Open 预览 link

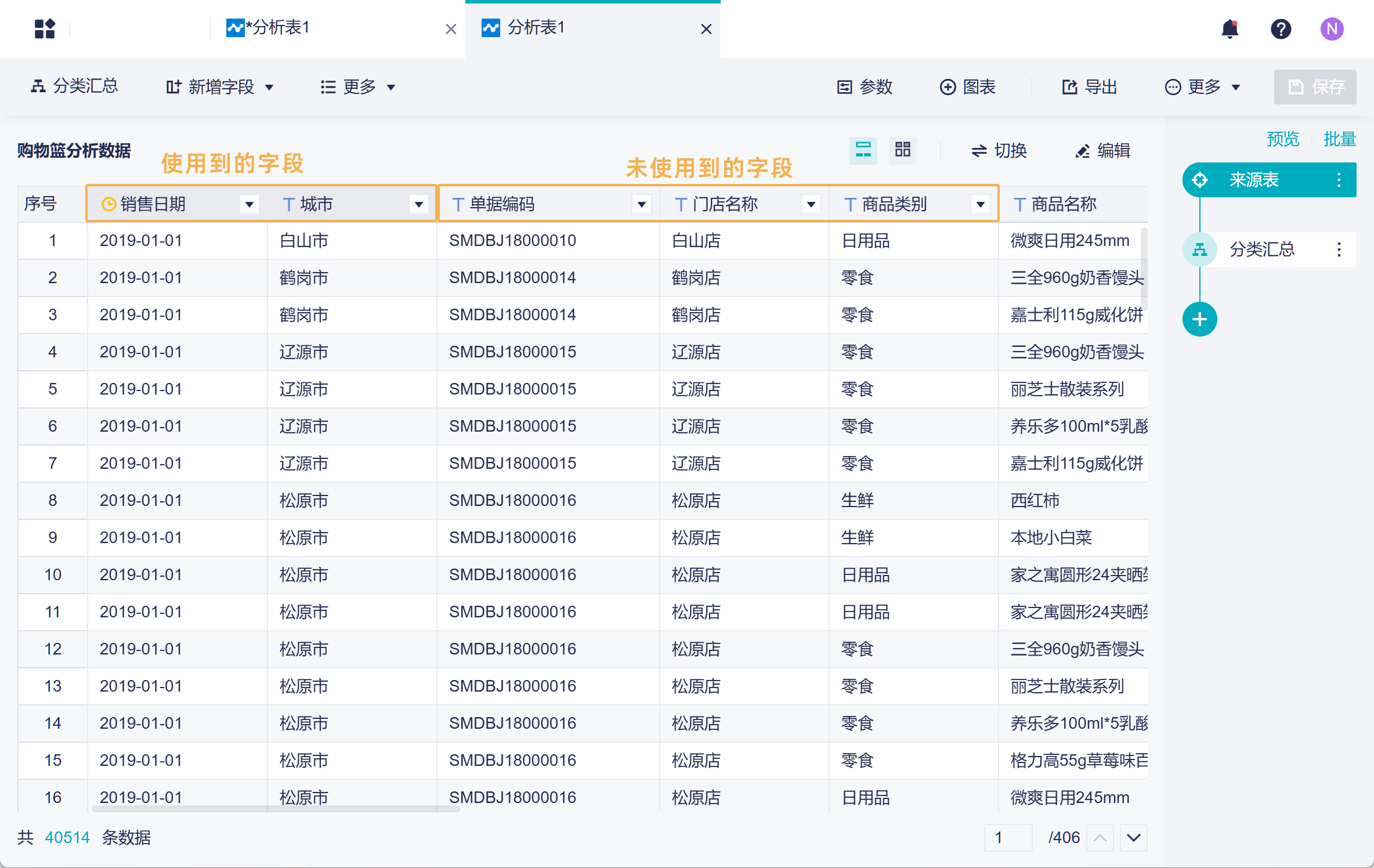point(1283,139)
